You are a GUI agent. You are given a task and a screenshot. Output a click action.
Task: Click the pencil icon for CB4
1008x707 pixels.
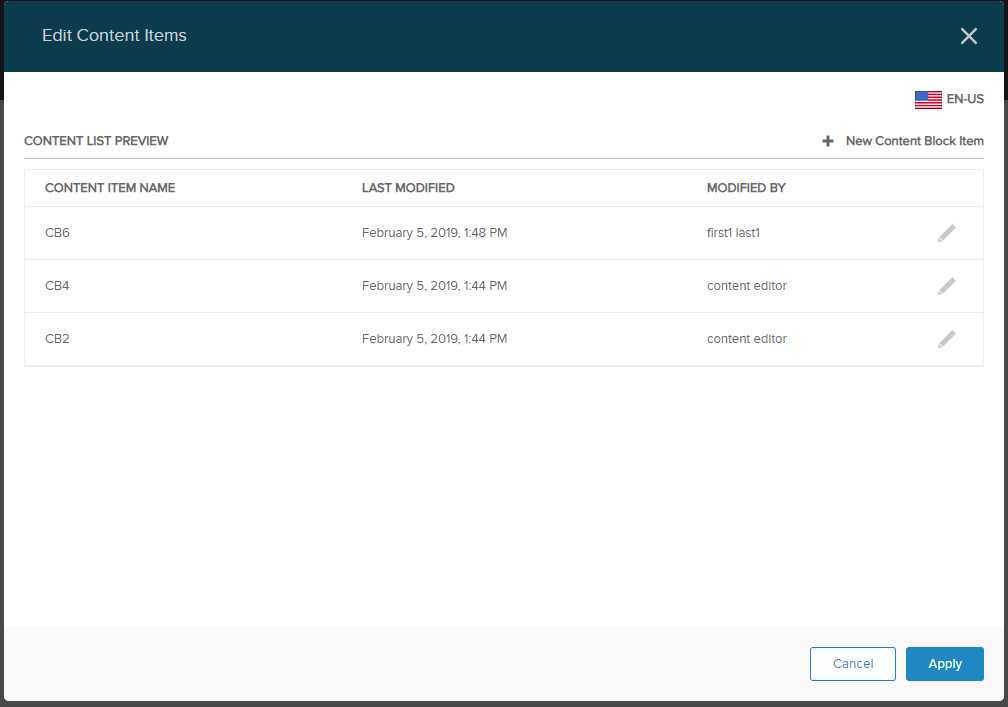(946, 286)
